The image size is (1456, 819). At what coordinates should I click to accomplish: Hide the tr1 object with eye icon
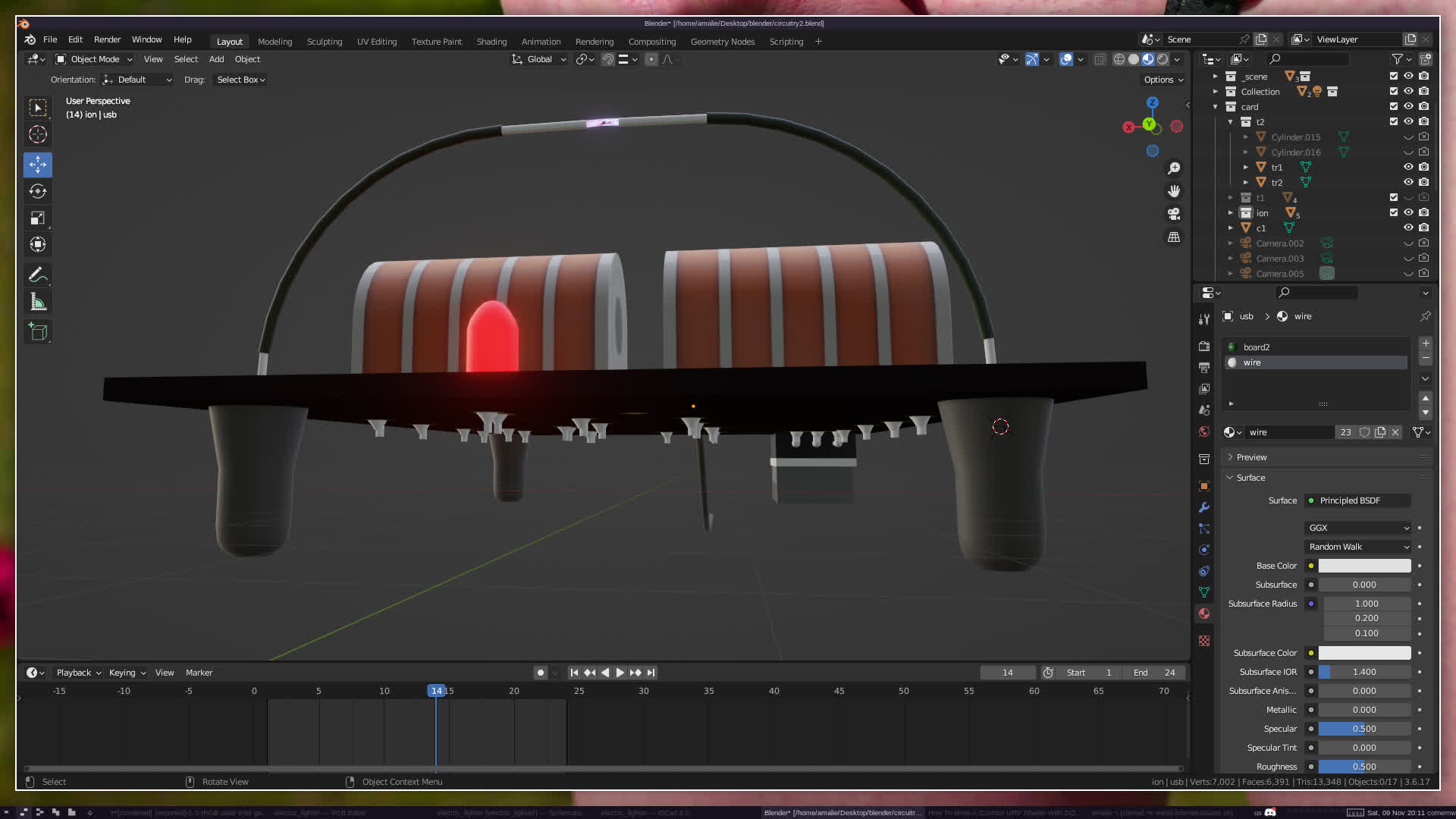[1408, 167]
